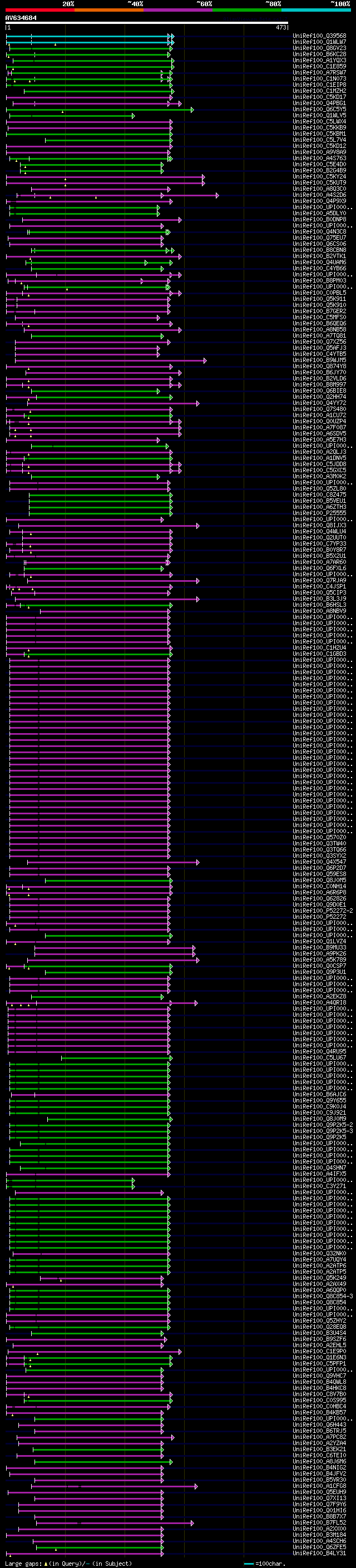
Task: Select hit label UniRef100_C5L7V4
Action: tap(319, 140)
